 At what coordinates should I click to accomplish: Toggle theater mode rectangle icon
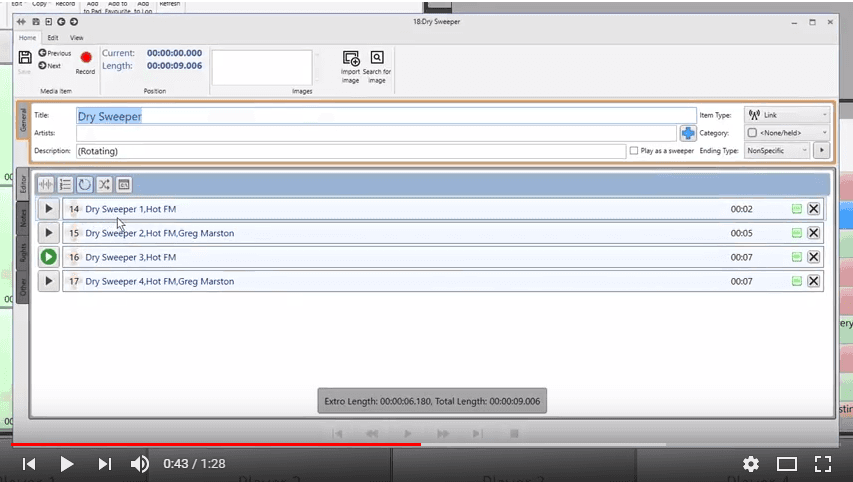[787, 464]
